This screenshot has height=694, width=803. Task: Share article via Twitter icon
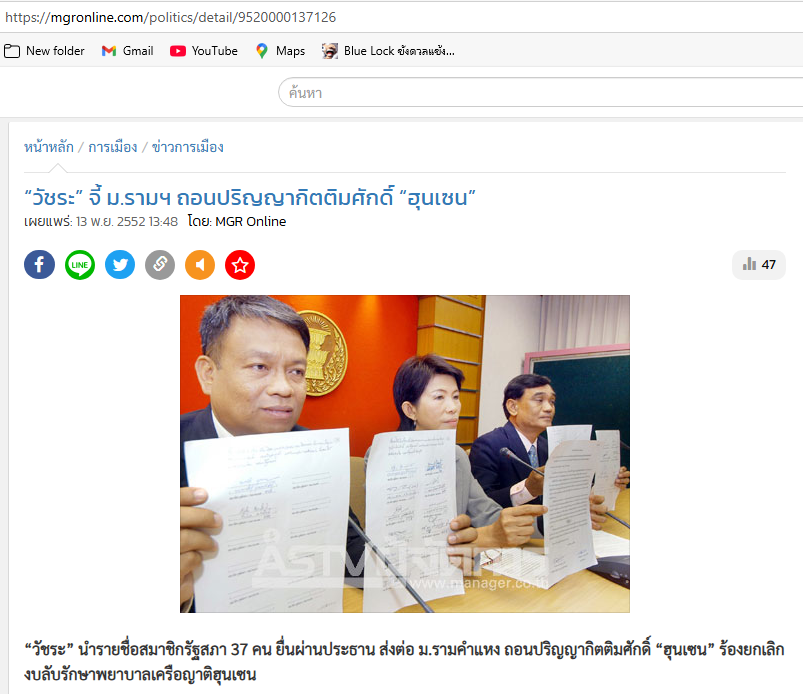point(120,265)
